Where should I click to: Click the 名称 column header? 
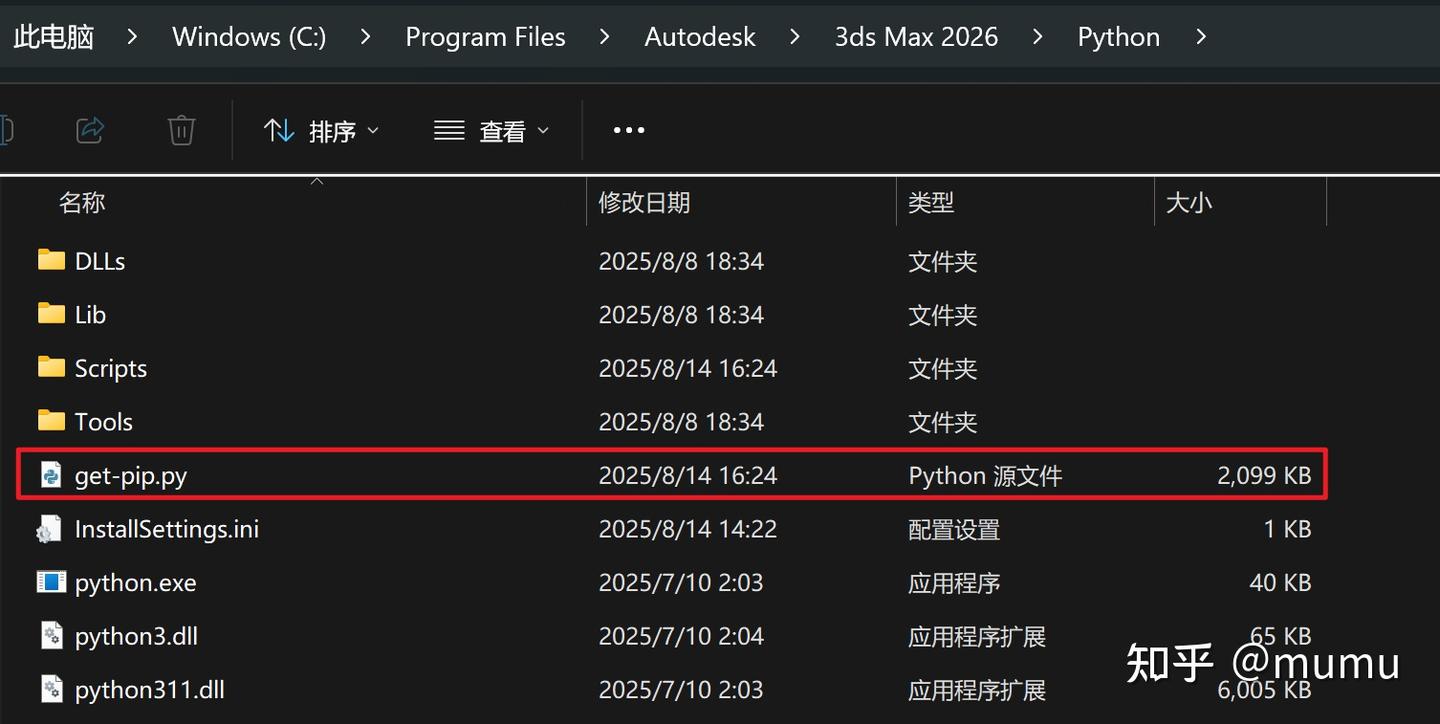(x=82, y=202)
